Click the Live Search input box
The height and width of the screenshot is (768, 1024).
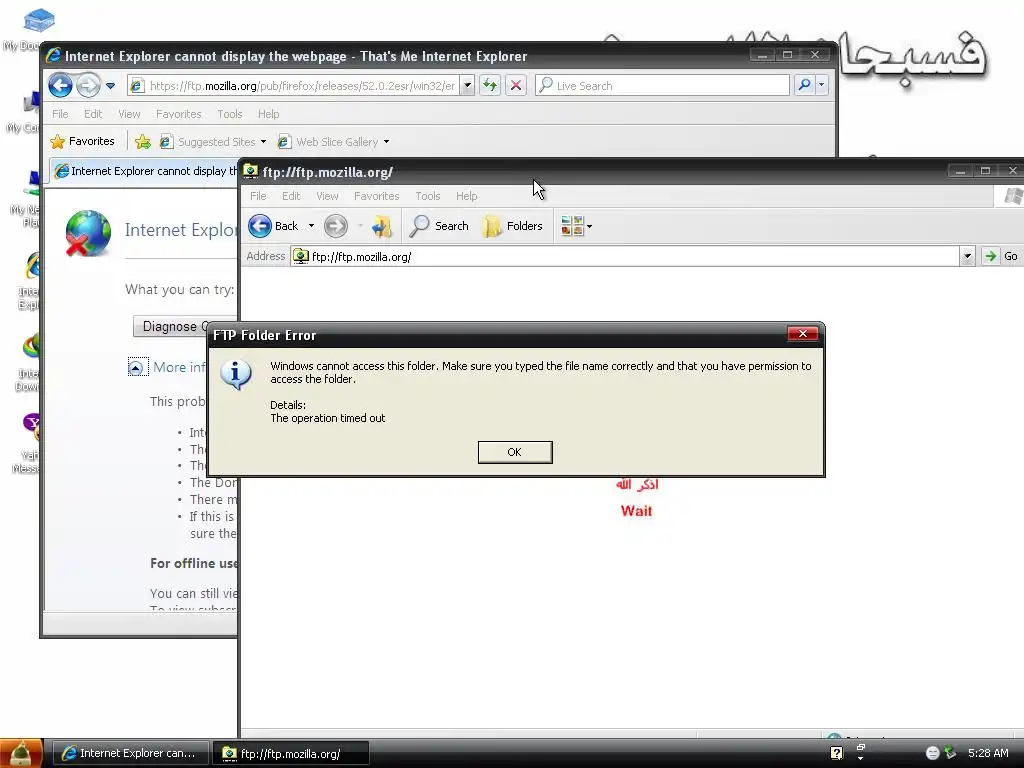[662, 86]
